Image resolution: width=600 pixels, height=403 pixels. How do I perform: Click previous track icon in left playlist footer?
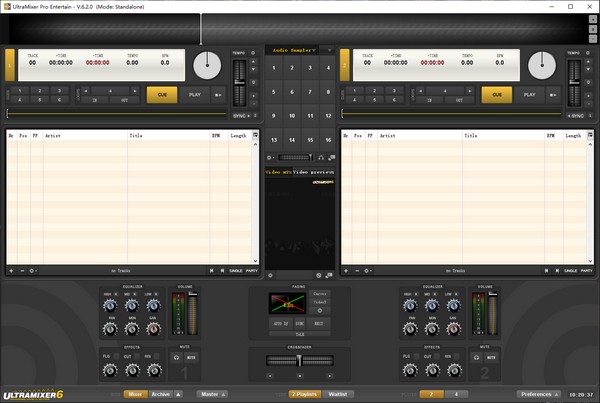tap(211, 271)
